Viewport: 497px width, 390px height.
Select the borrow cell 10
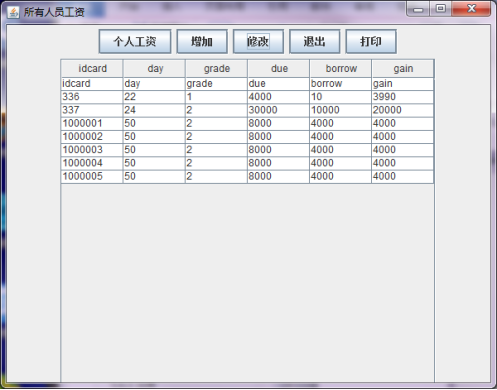pyautogui.click(x=341, y=97)
